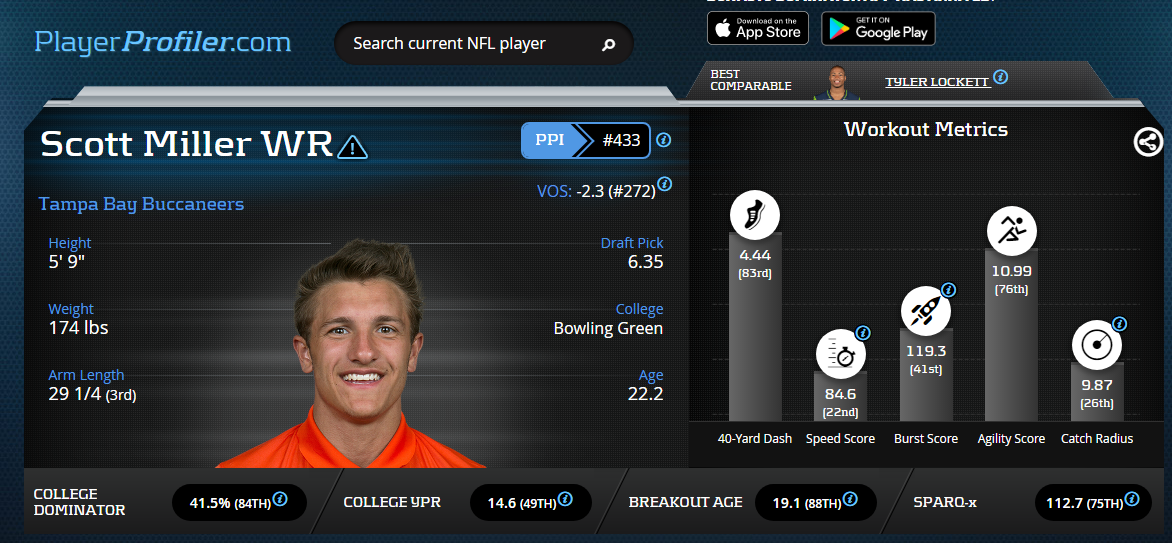Click the share icon in Workout Metrics
The image size is (1172, 543).
tap(1148, 141)
